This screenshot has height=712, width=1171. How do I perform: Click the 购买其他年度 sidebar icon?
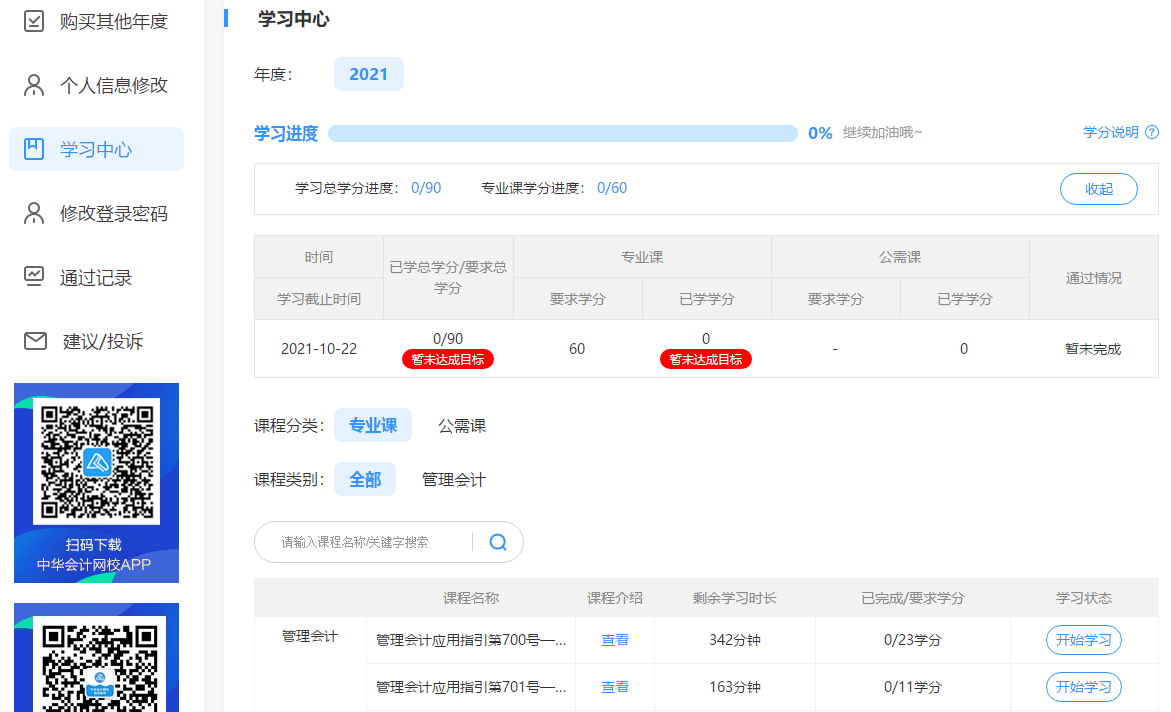point(34,21)
